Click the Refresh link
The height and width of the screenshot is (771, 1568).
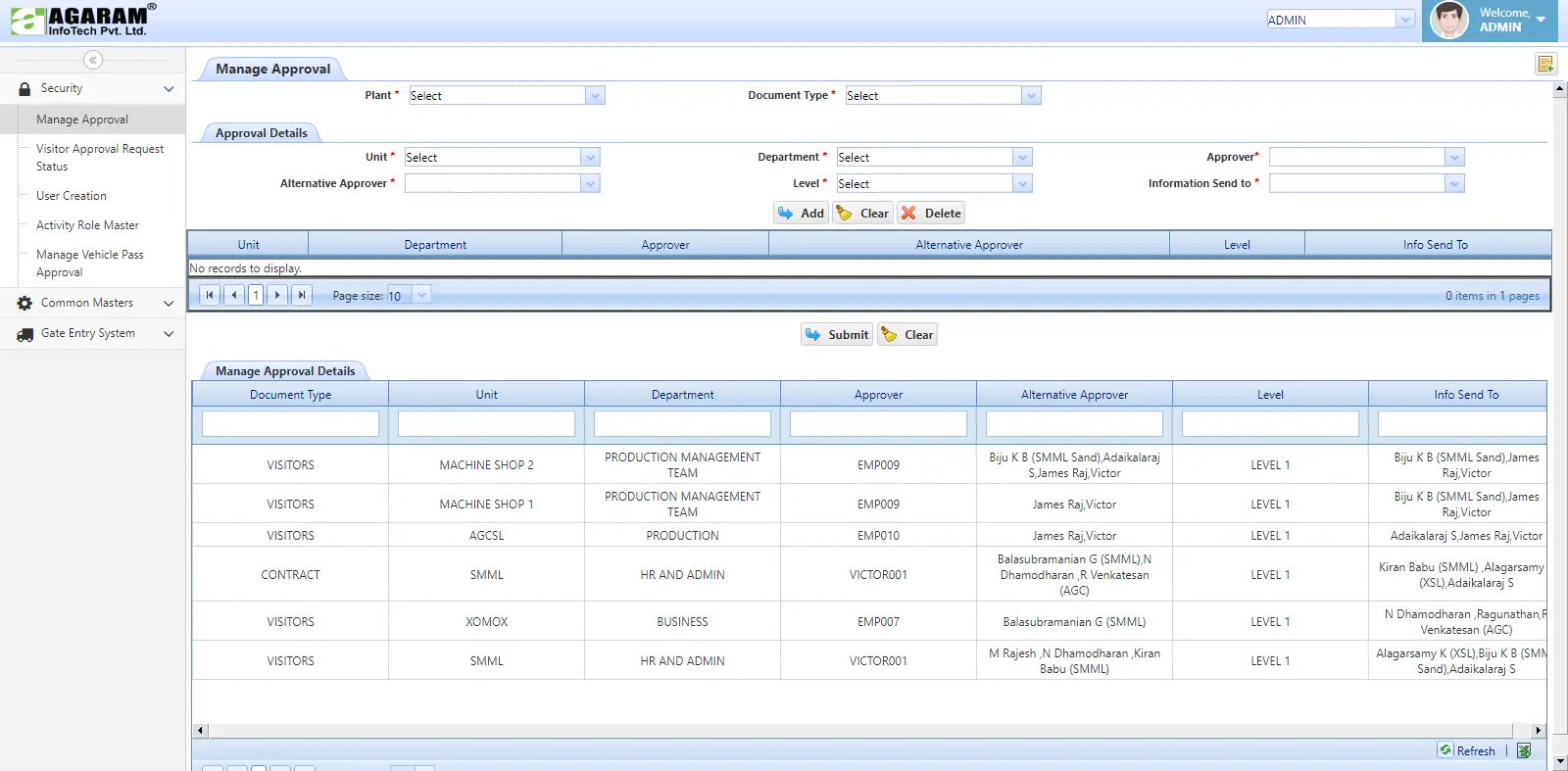point(1476,751)
